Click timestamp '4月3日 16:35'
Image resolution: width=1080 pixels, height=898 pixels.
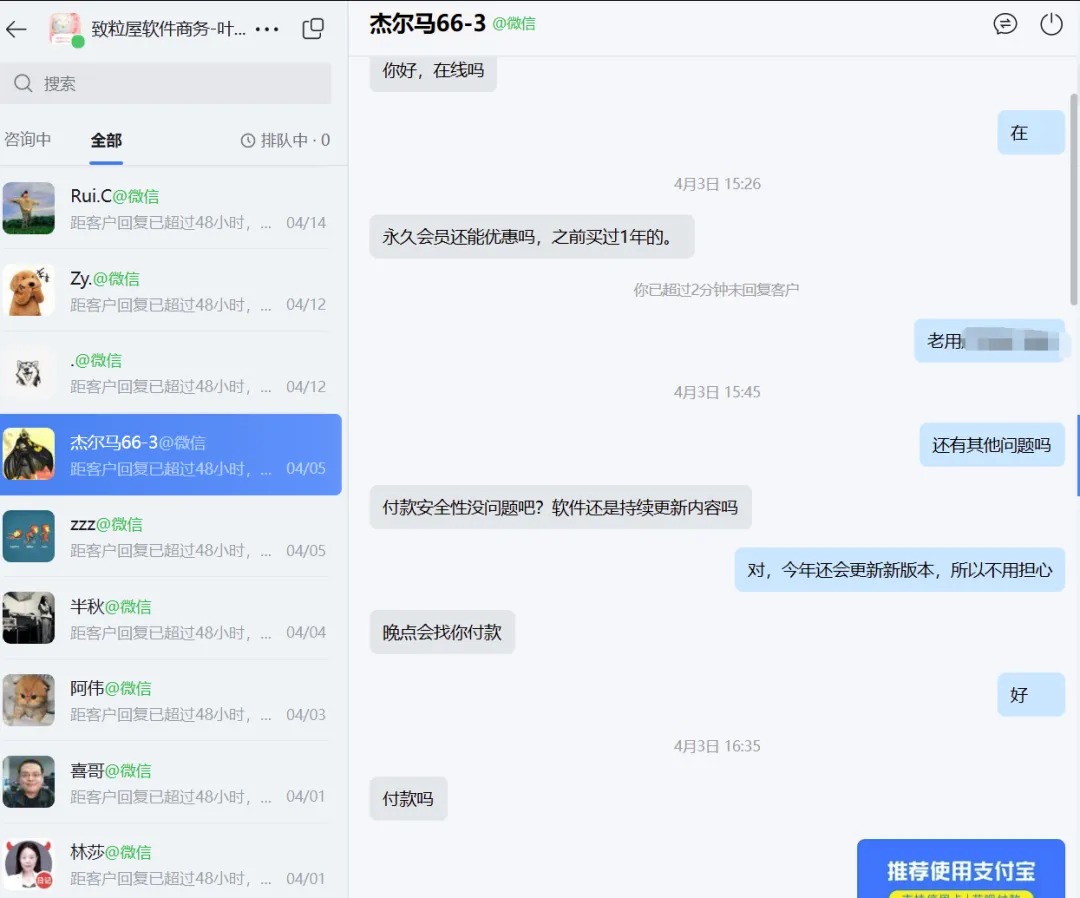pos(717,746)
